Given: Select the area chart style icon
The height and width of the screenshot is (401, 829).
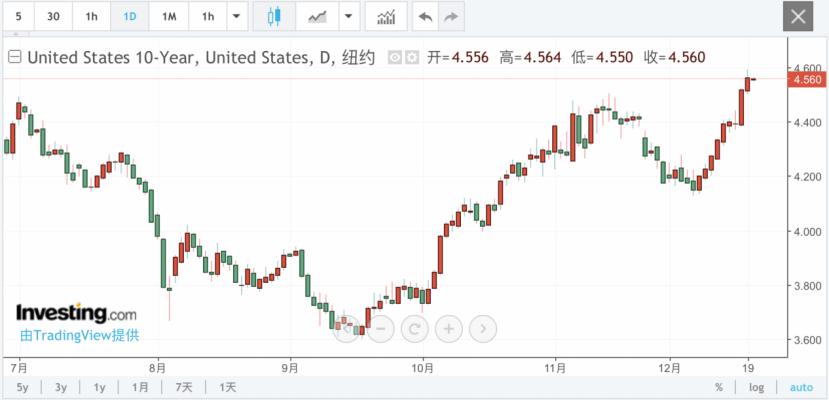Looking at the screenshot, I should (x=317, y=16).
